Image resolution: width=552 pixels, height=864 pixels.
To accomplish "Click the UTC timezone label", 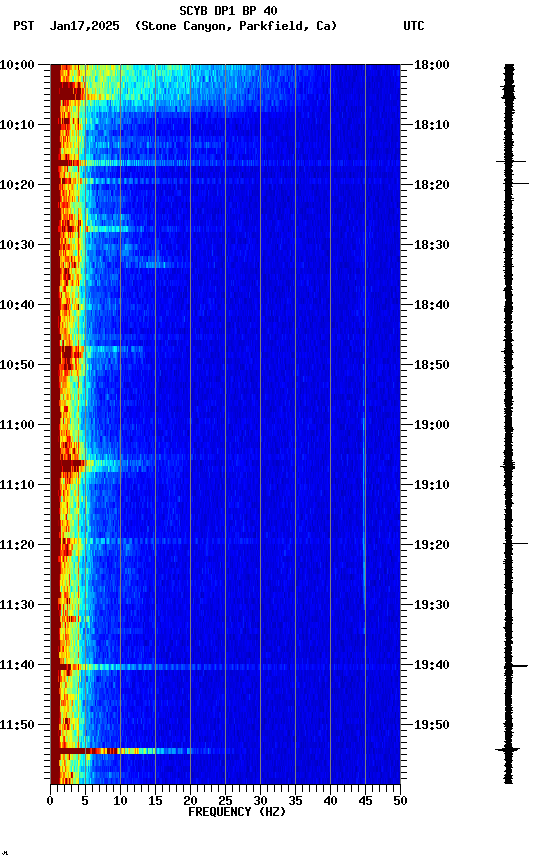I will pos(414,26).
